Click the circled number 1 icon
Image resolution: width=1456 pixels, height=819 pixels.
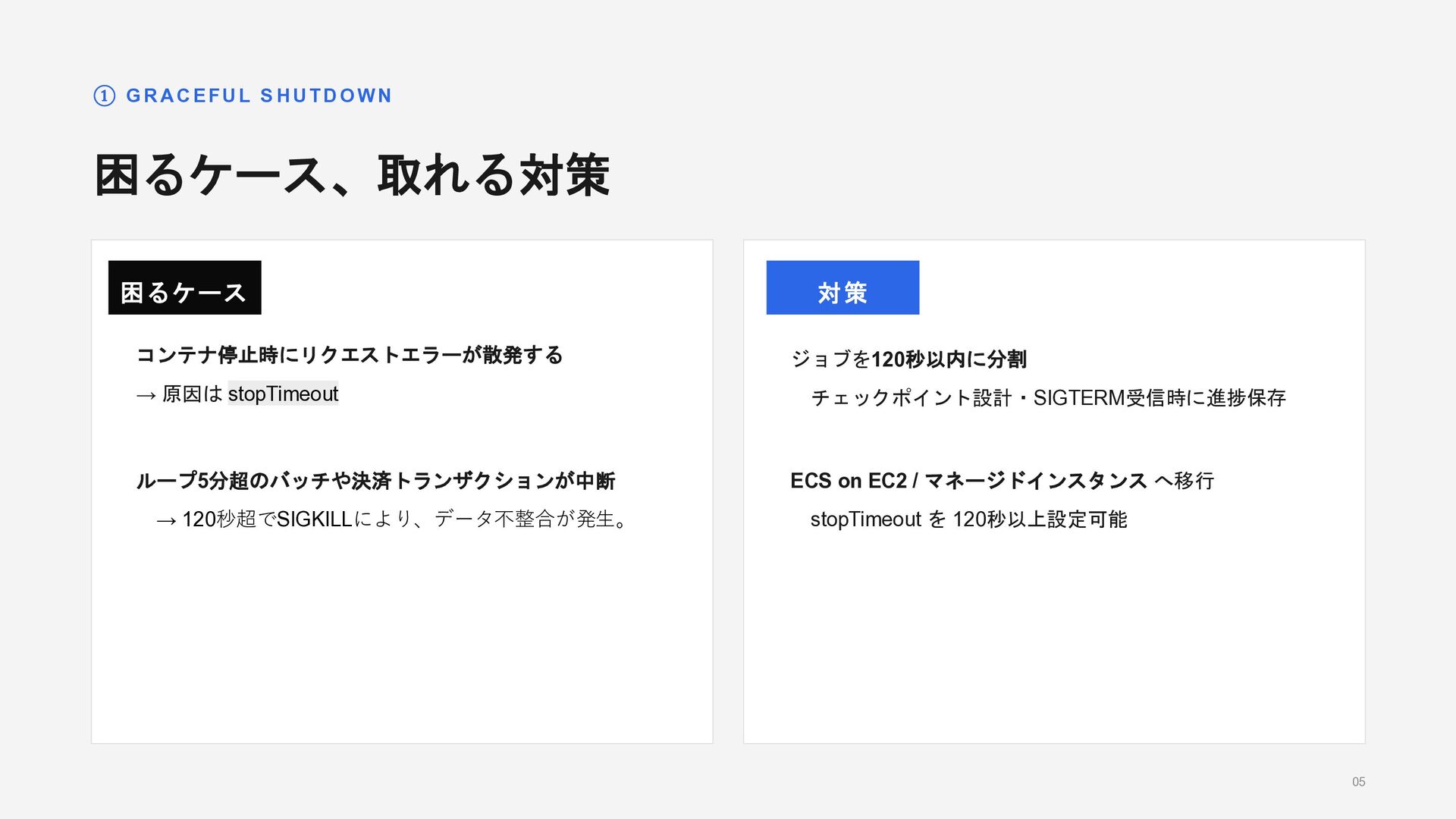tap(104, 96)
